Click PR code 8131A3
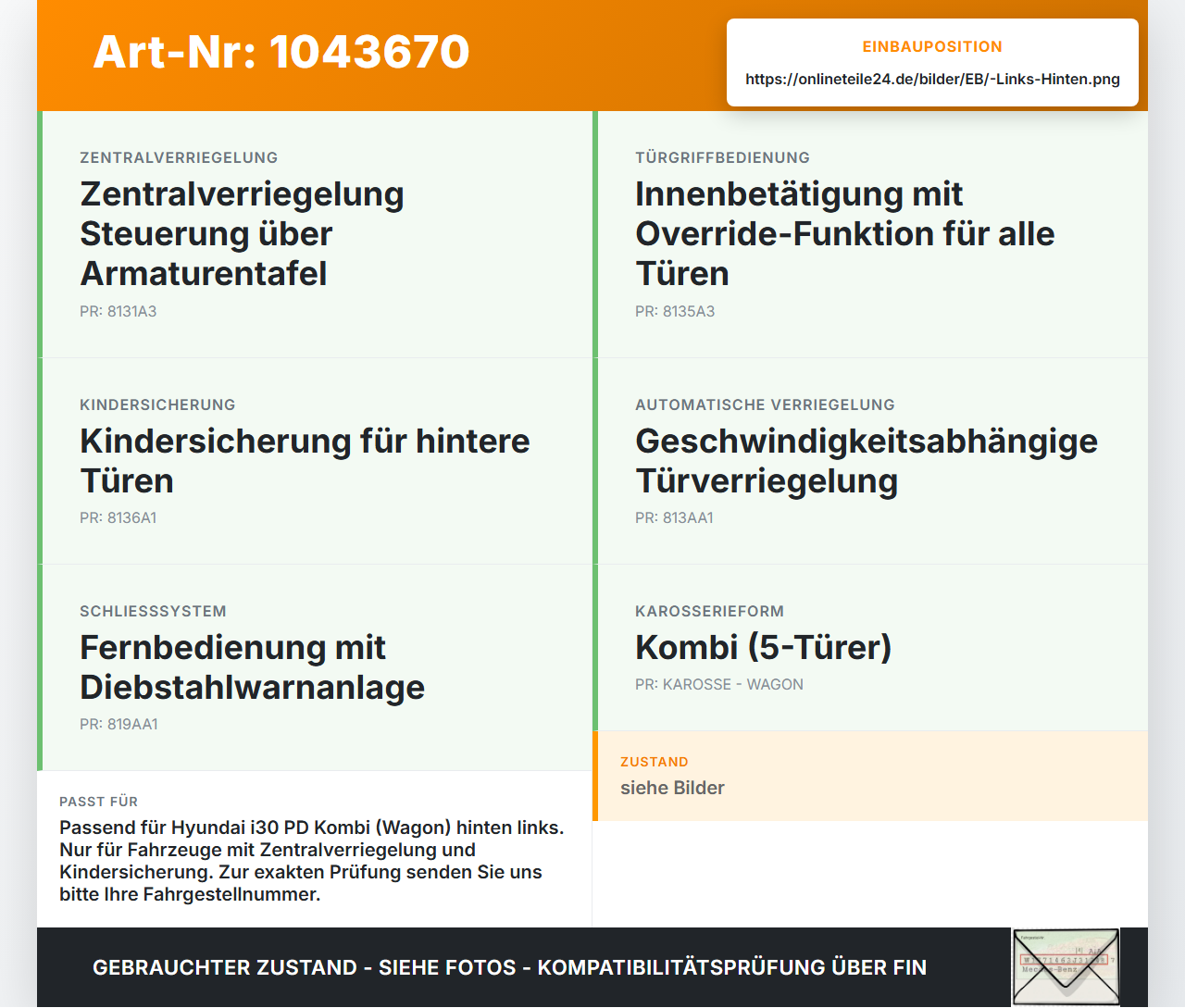Viewport: 1185px width, 1008px height. (x=118, y=311)
